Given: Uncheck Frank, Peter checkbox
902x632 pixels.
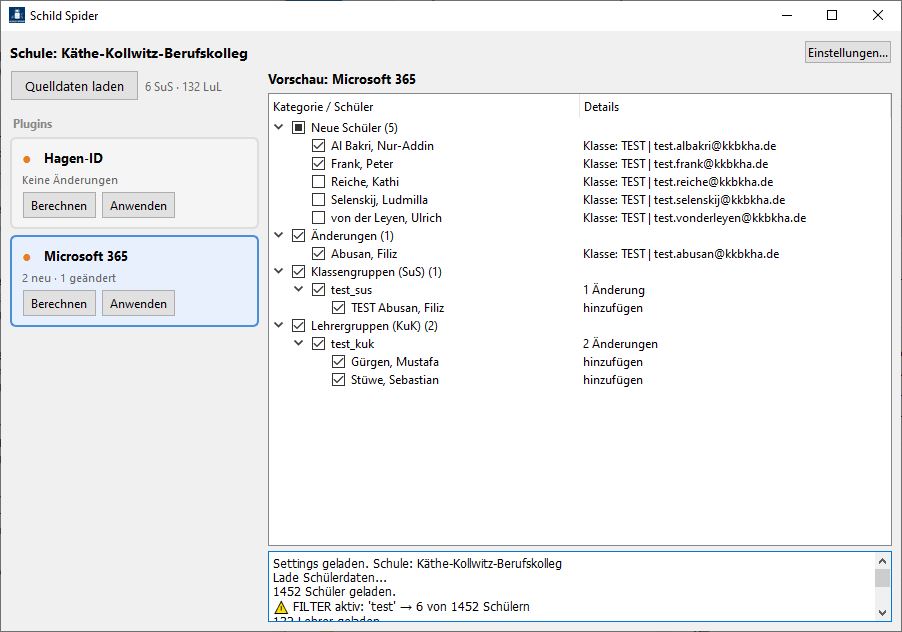Looking at the screenshot, I should coord(318,164).
